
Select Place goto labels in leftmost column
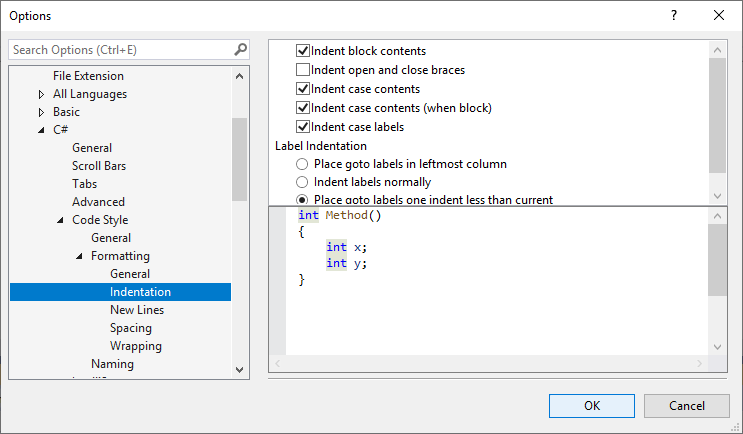coord(303,164)
